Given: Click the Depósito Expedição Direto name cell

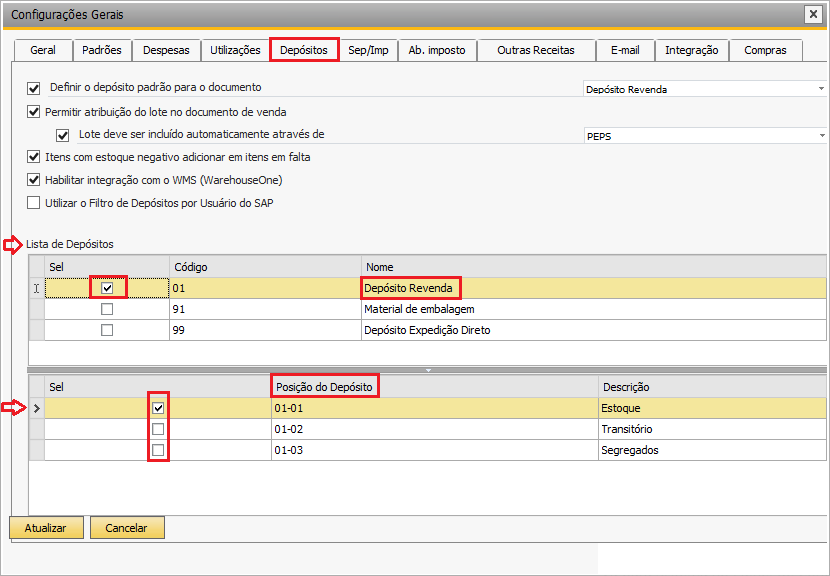Looking at the screenshot, I should pyautogui.click(x=593, y=330).
